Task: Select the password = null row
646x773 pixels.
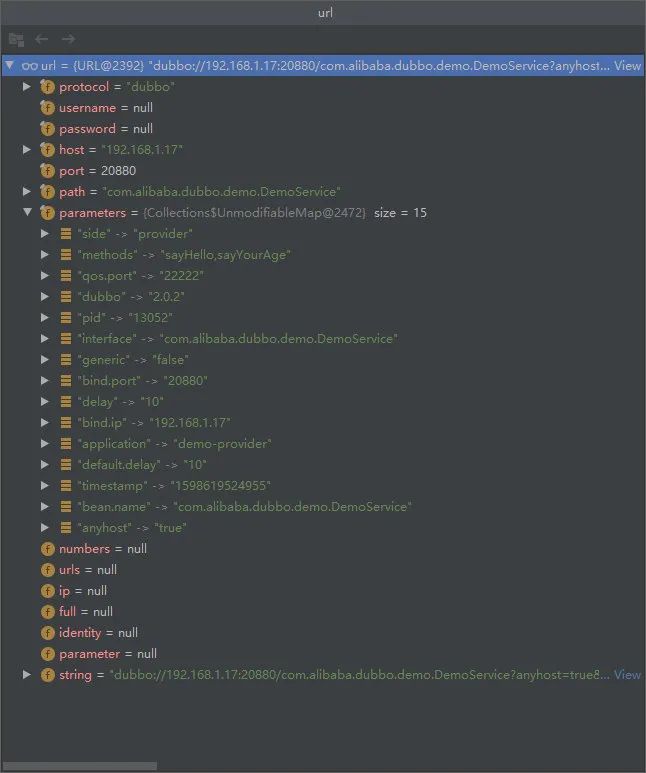Action: coord(323,129)
